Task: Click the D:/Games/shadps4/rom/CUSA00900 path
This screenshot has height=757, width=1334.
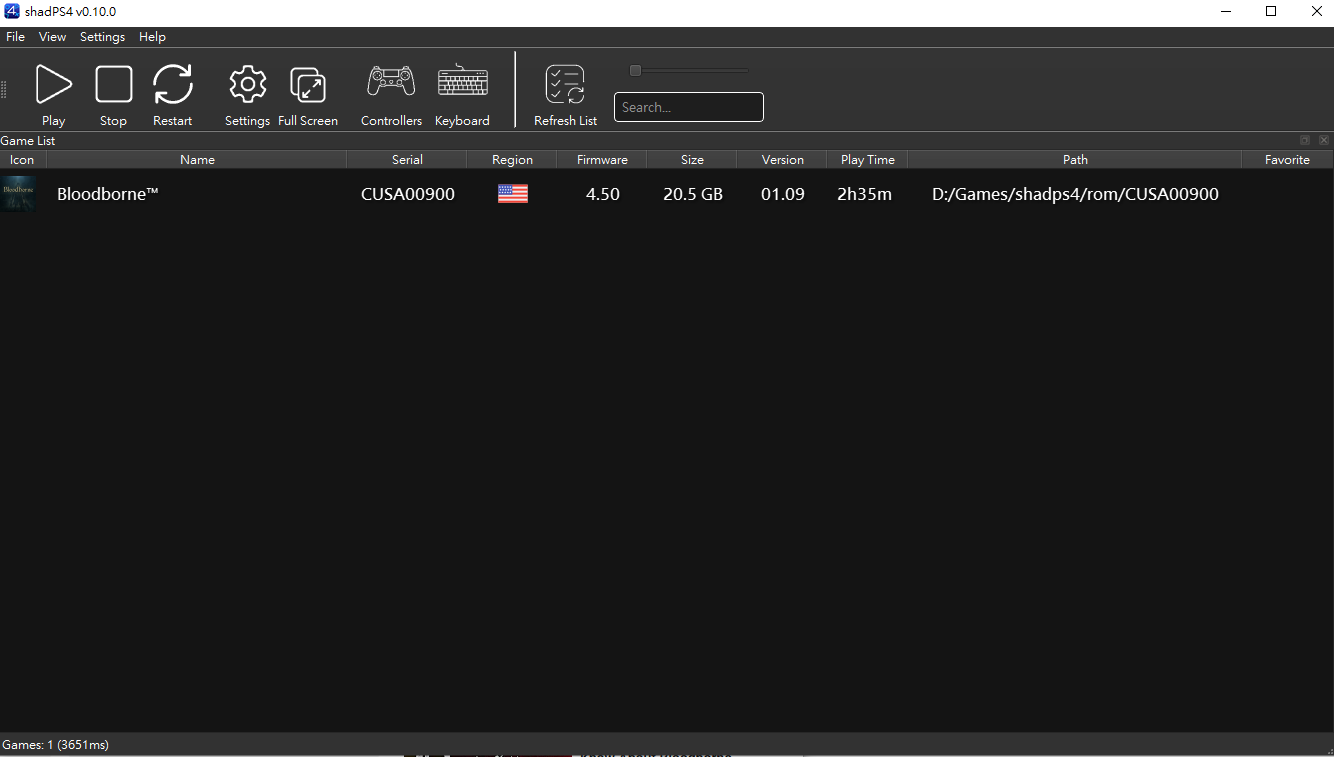Action: coord(1075,194)
